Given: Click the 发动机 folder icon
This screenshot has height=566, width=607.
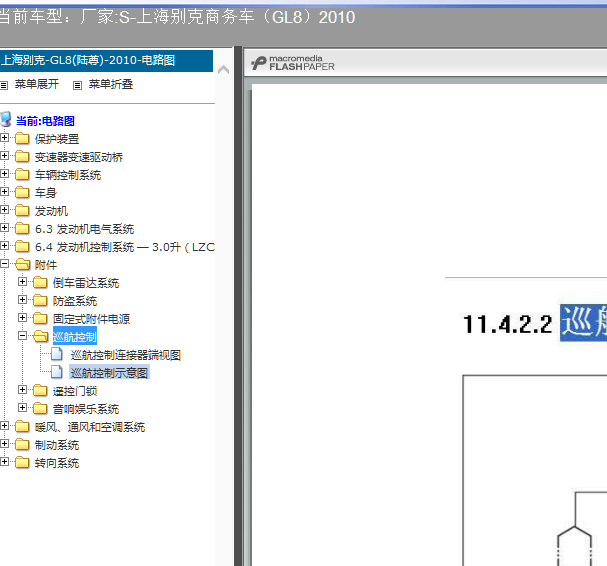Looking at the screenshot, I should (x=22, y=210).
